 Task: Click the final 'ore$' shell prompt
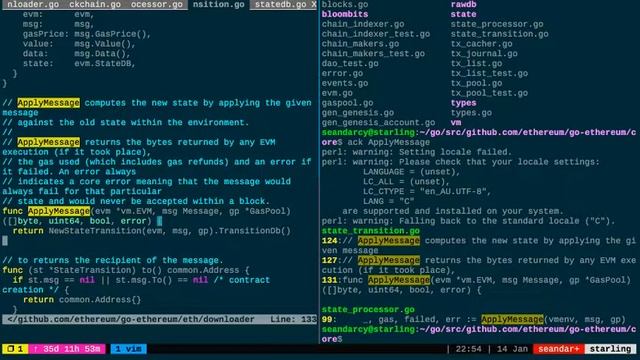tap(332, 339)
